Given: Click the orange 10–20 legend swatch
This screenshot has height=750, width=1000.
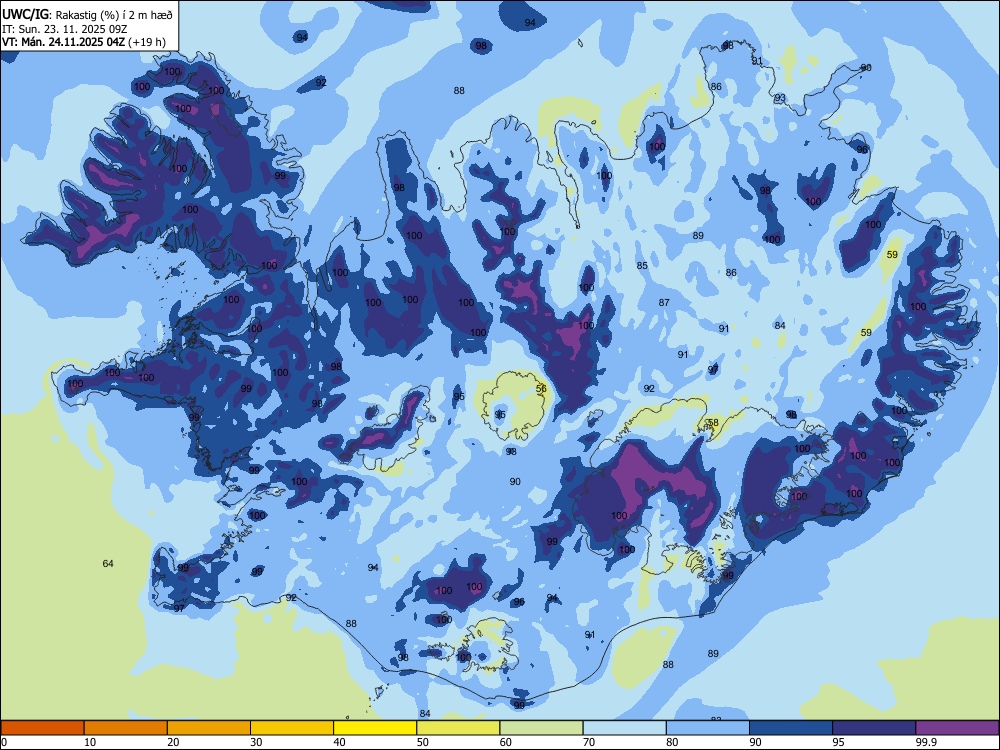Looking at the screenshot, I should pyautogui.click(x=126, y=728).
